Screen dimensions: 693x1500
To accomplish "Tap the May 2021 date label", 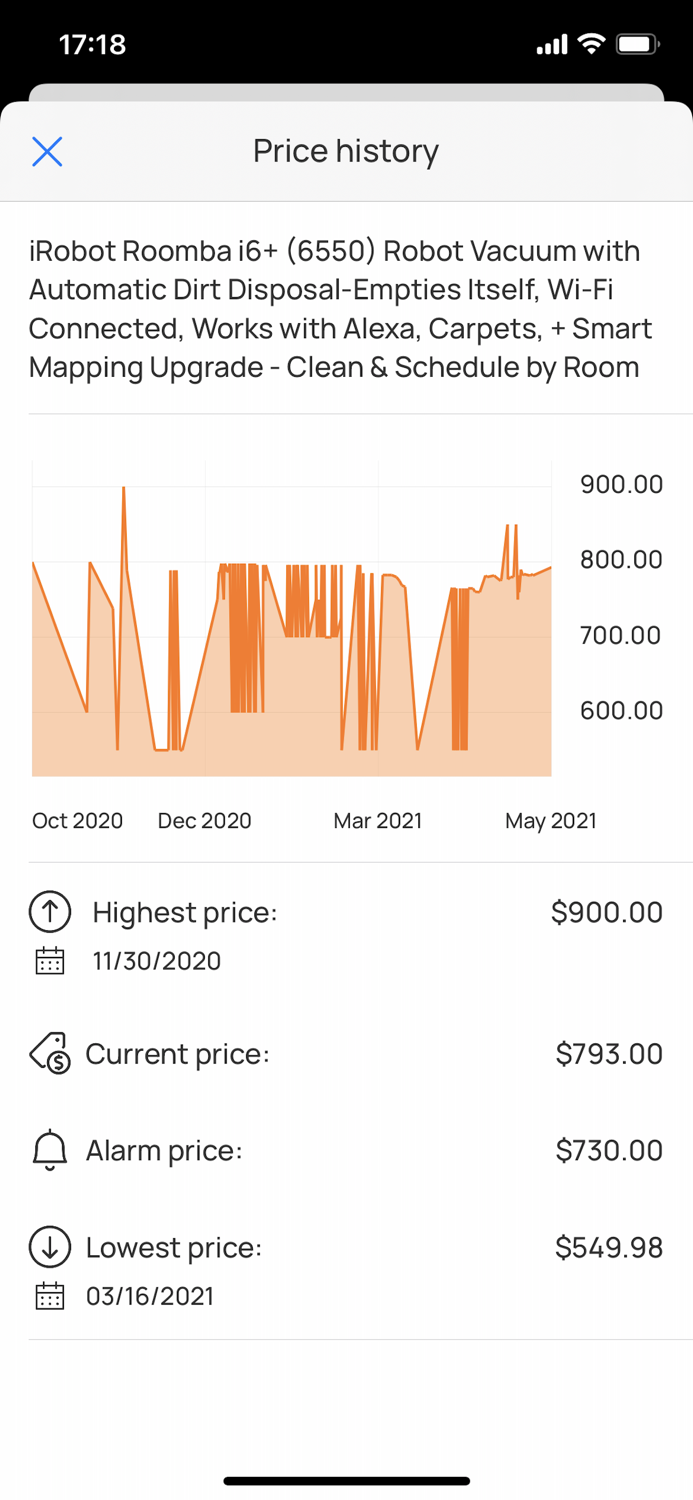I will (x=550, y=820).
